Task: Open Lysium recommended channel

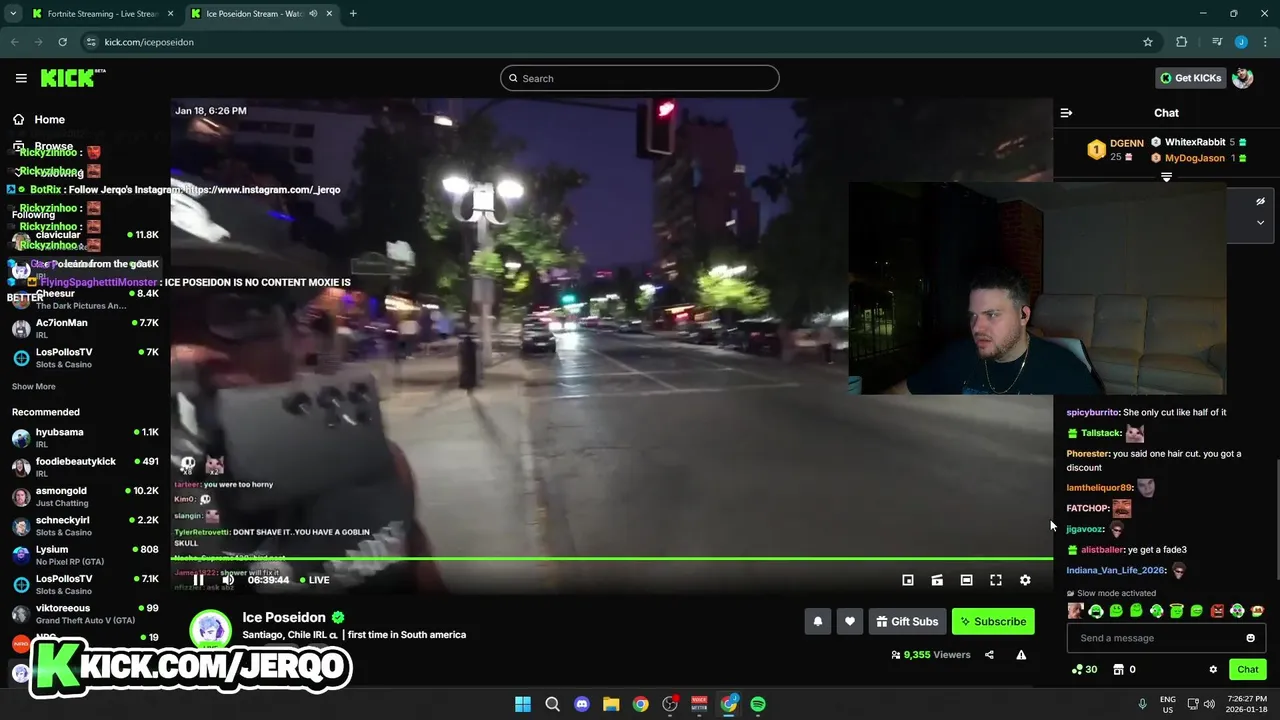Action: [x=85, y=555]
